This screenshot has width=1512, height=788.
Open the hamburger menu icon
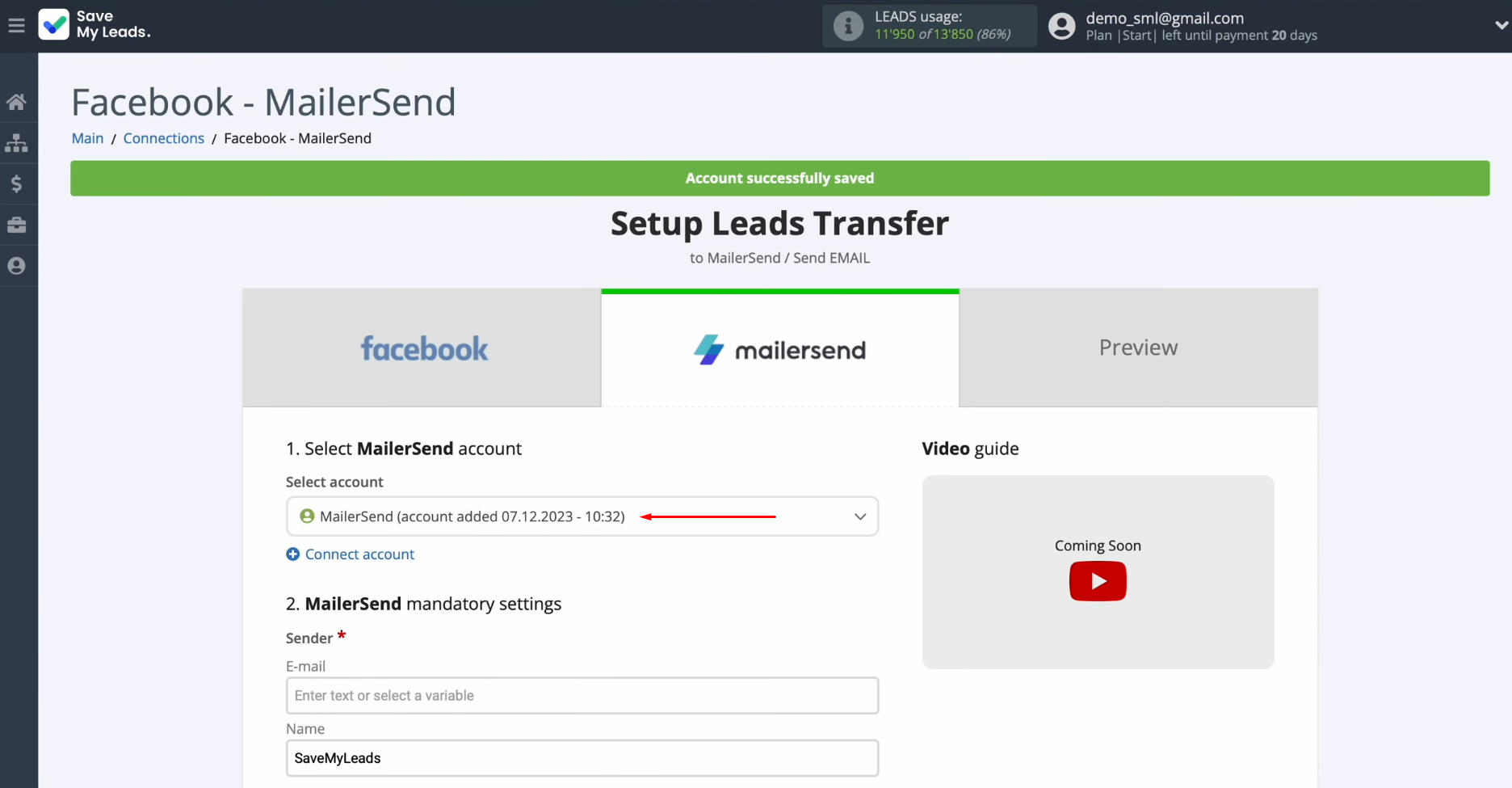16,26
